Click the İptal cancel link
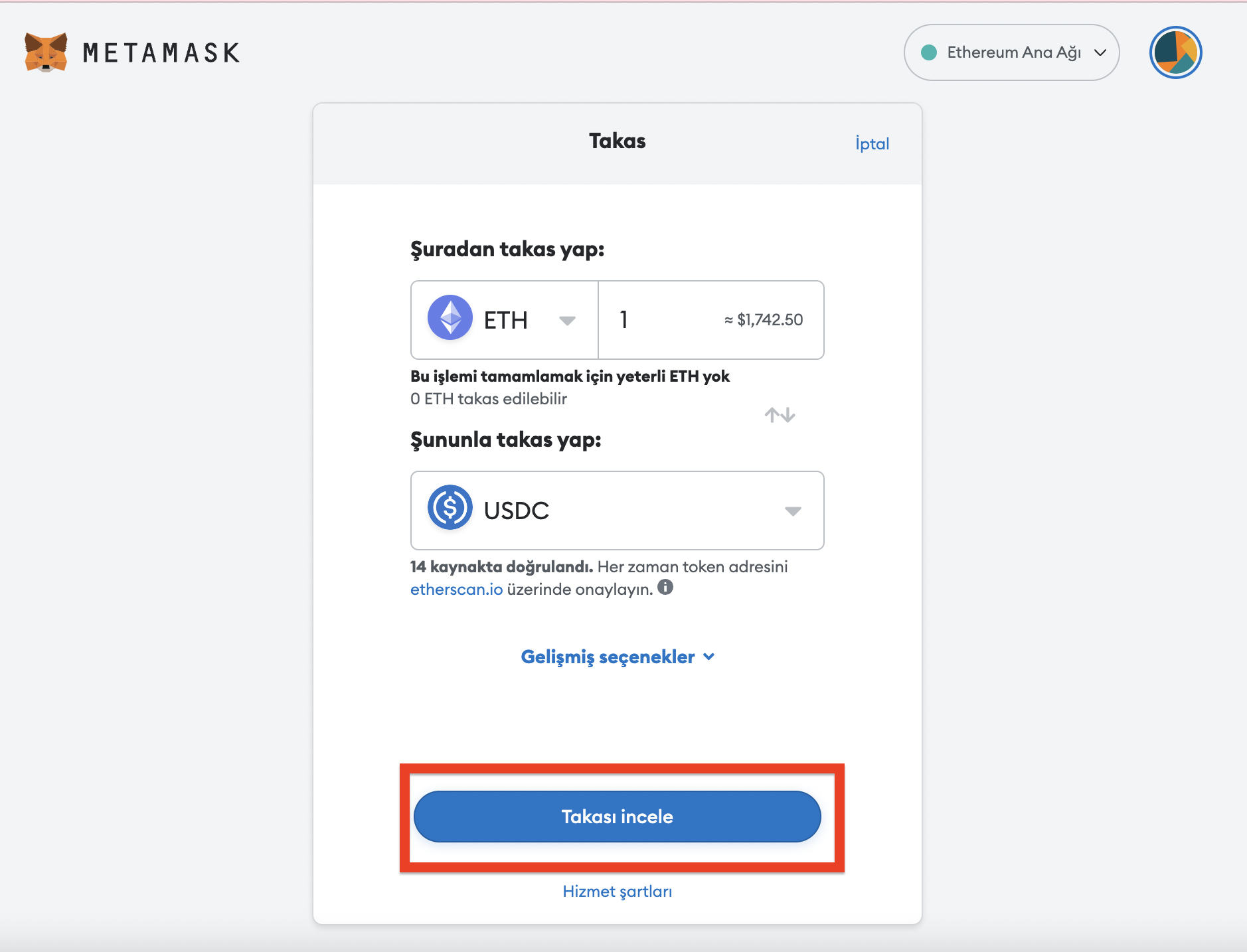 (x=872, y=143)
